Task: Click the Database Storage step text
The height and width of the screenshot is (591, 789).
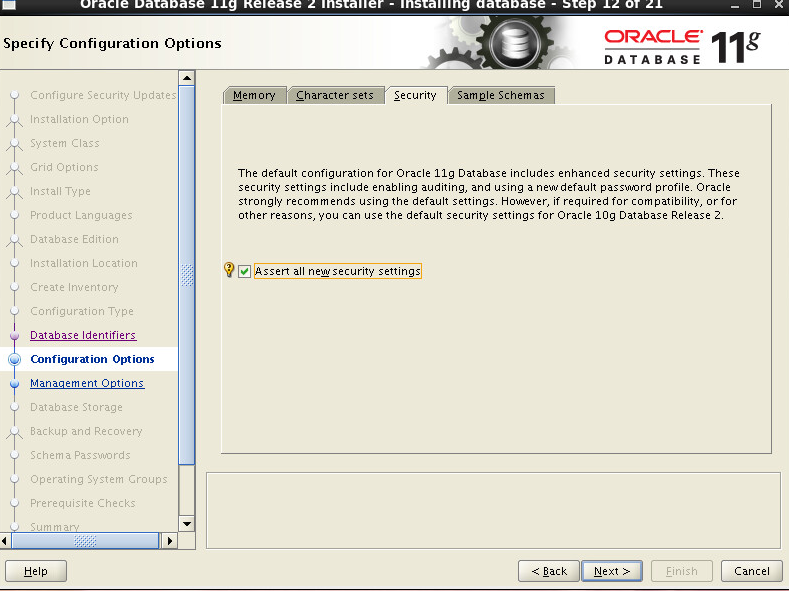Action: [76, 407]
